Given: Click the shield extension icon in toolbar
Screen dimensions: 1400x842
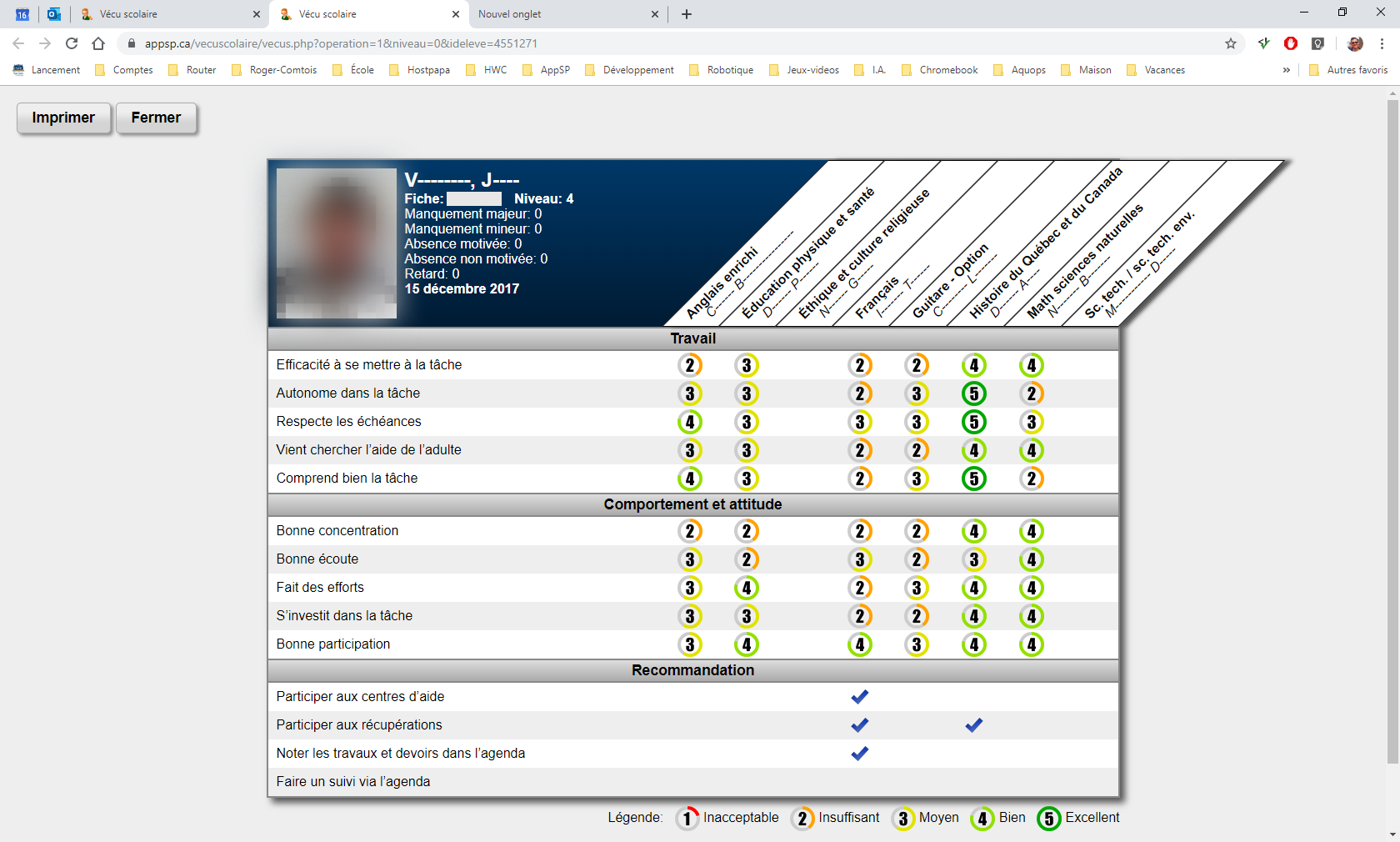Looking at the screenshot, I should coord(1317,43).
